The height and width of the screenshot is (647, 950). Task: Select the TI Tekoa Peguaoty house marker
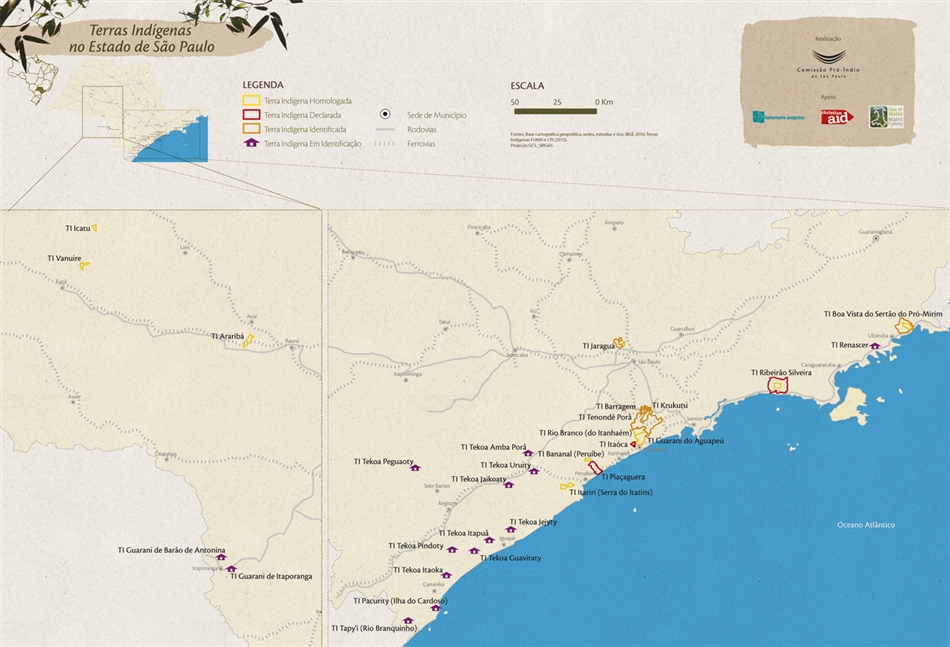pyautogui.click(x=415, y=468)
